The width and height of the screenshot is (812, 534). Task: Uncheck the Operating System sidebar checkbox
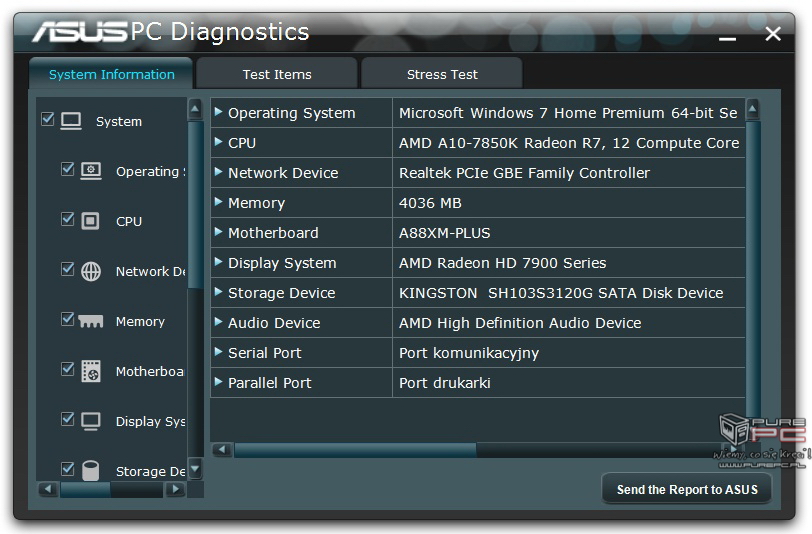(68, 169)
